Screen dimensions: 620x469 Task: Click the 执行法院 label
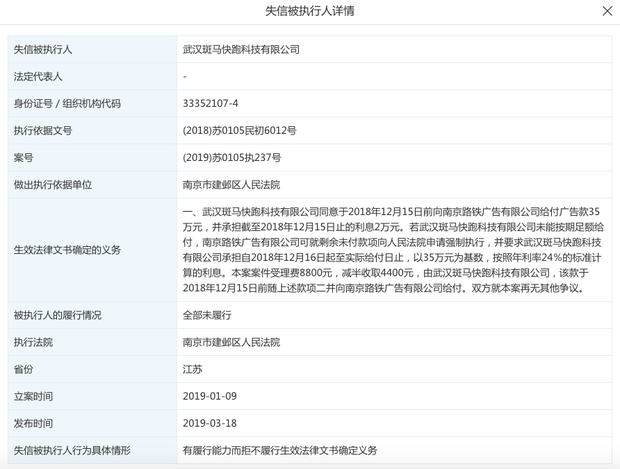(33, 342)
